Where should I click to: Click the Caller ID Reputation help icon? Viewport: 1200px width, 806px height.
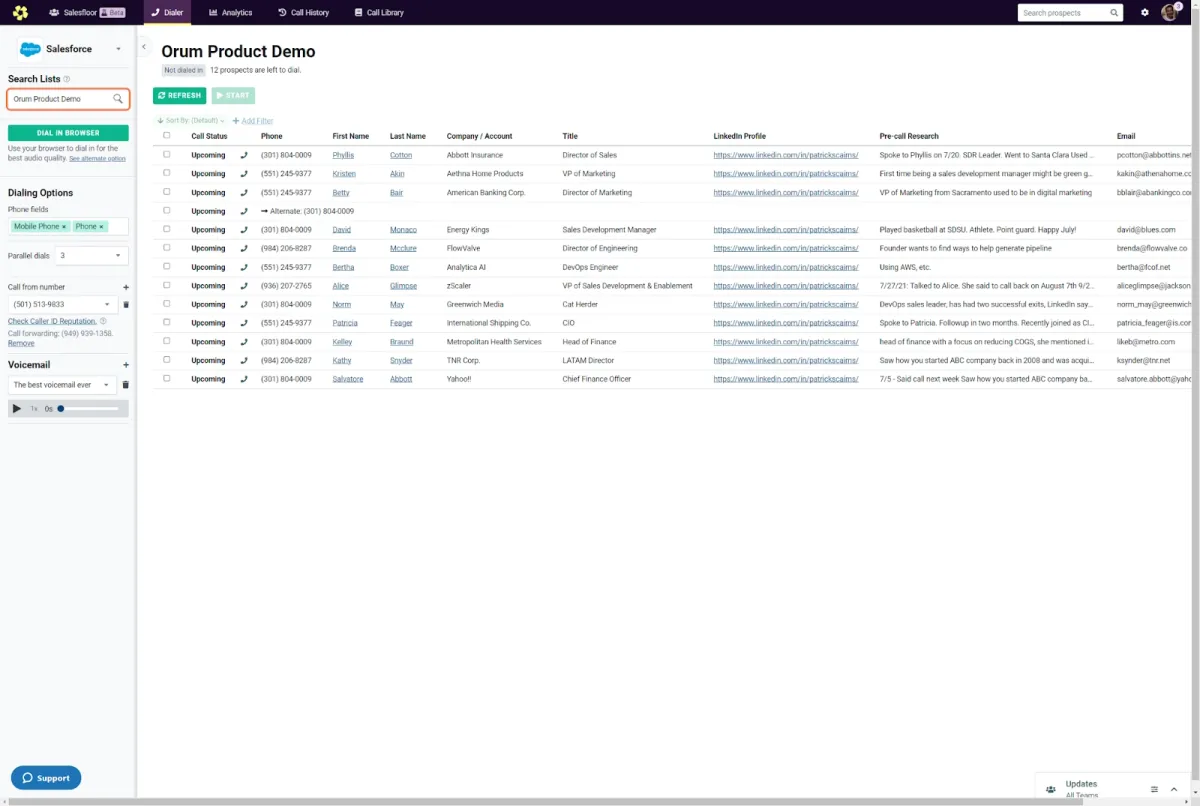click(x=103, y=321)
